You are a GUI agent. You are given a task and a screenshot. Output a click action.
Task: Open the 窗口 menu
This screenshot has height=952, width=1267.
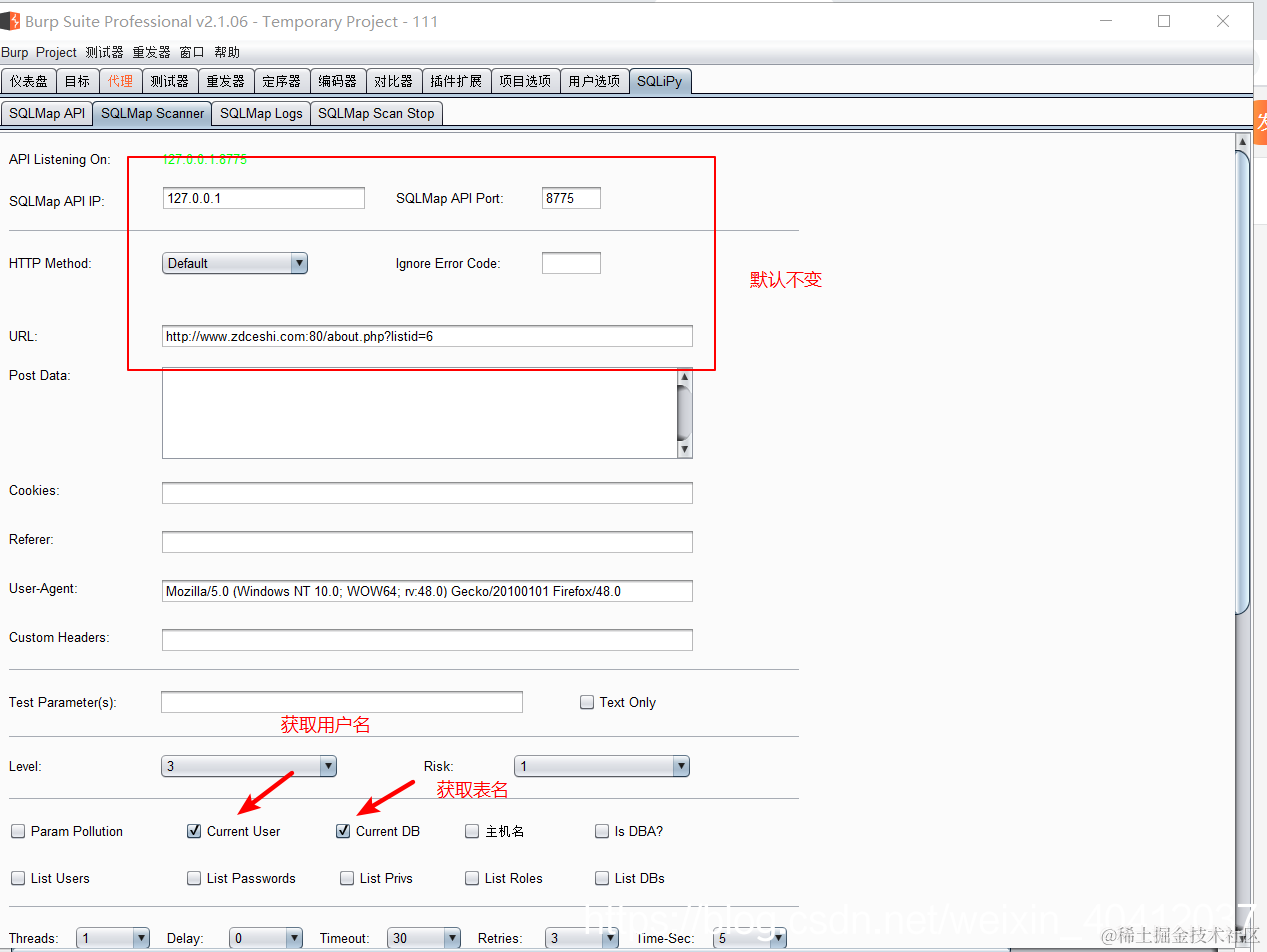192,52
